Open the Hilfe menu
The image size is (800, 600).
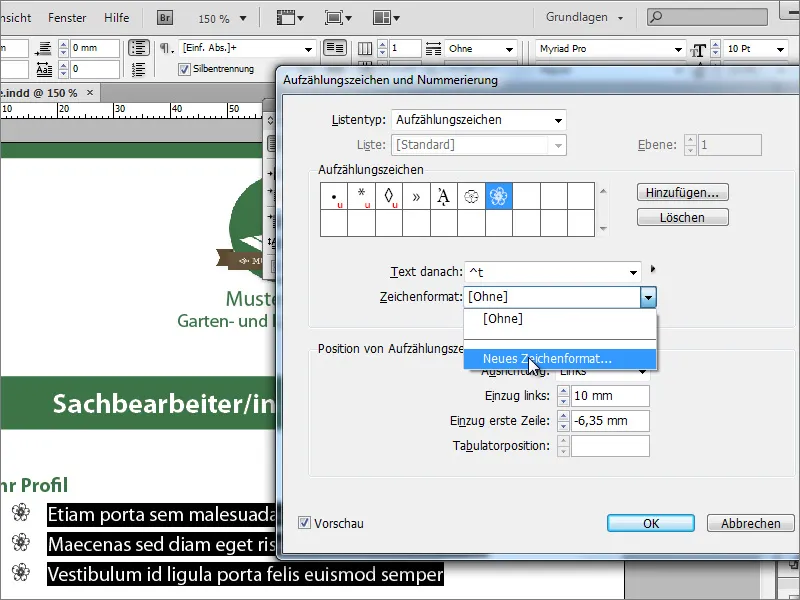click(x=116, y=18)
